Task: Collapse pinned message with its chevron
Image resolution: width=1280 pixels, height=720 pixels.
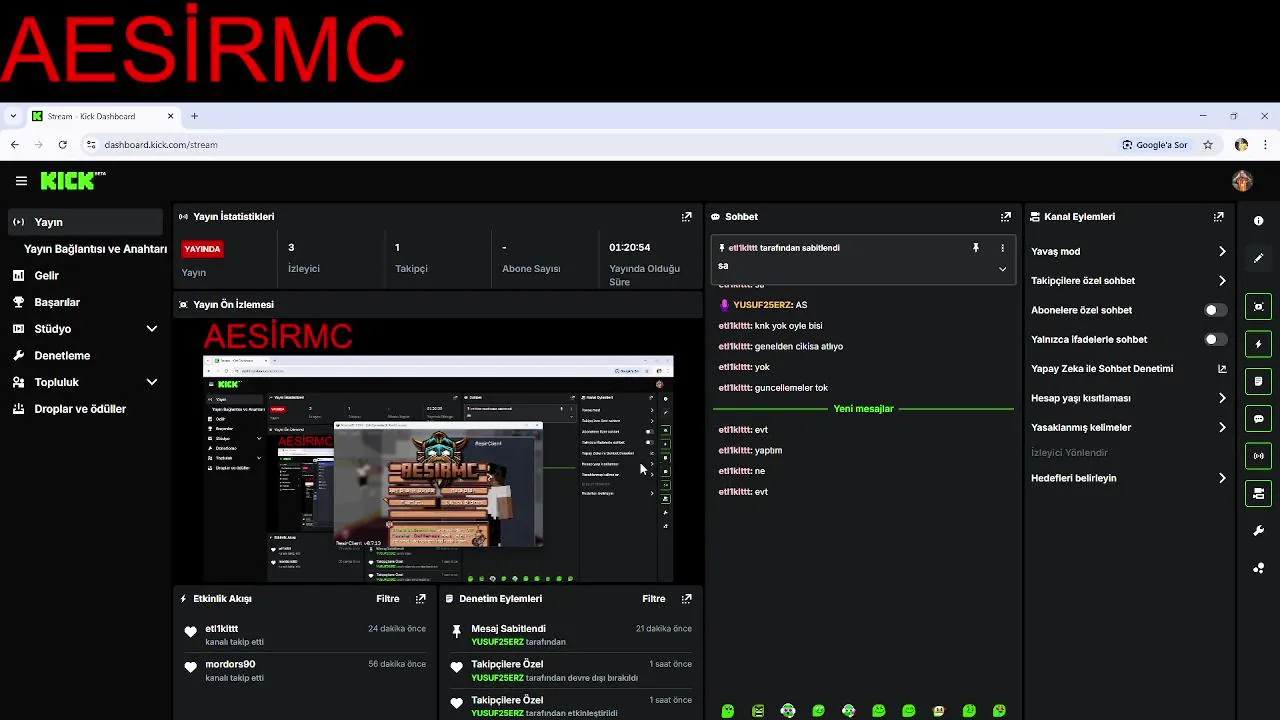Action: coord(1002,268)
